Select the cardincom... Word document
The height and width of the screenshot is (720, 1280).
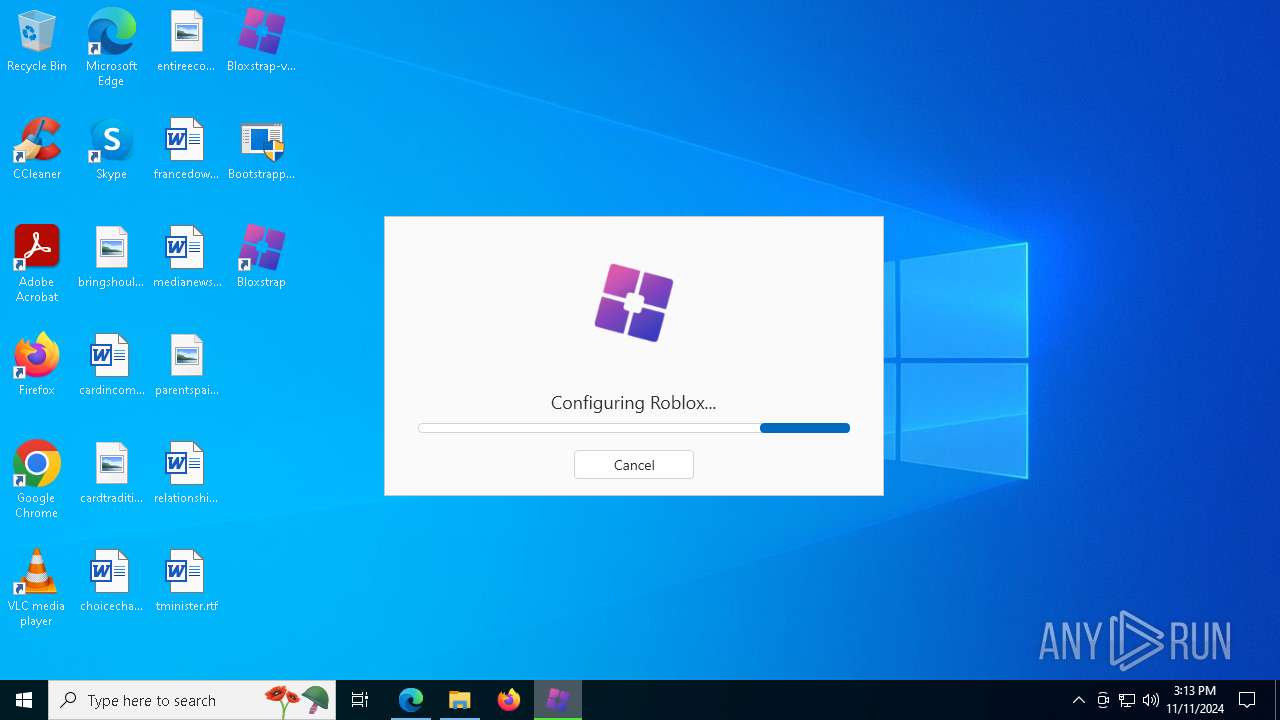(x=111, y=366)
